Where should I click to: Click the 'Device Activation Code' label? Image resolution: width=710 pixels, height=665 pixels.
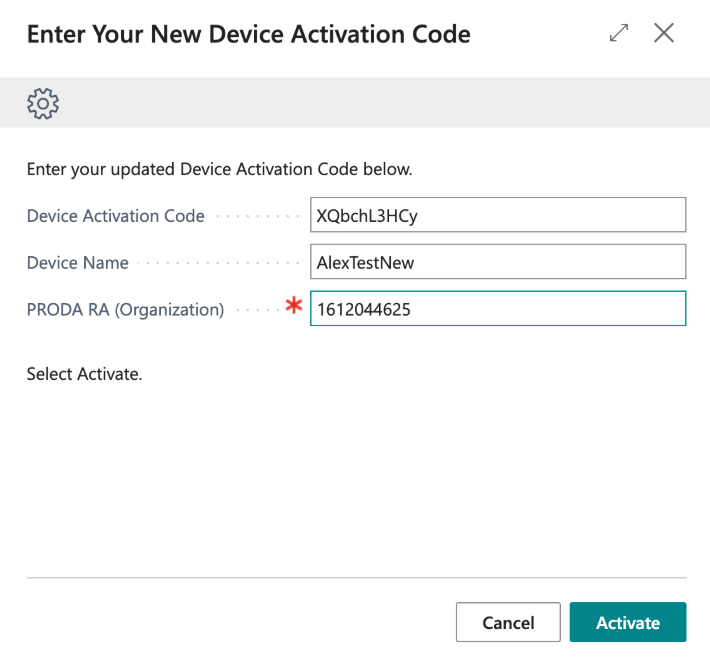(x=115, y=216)
